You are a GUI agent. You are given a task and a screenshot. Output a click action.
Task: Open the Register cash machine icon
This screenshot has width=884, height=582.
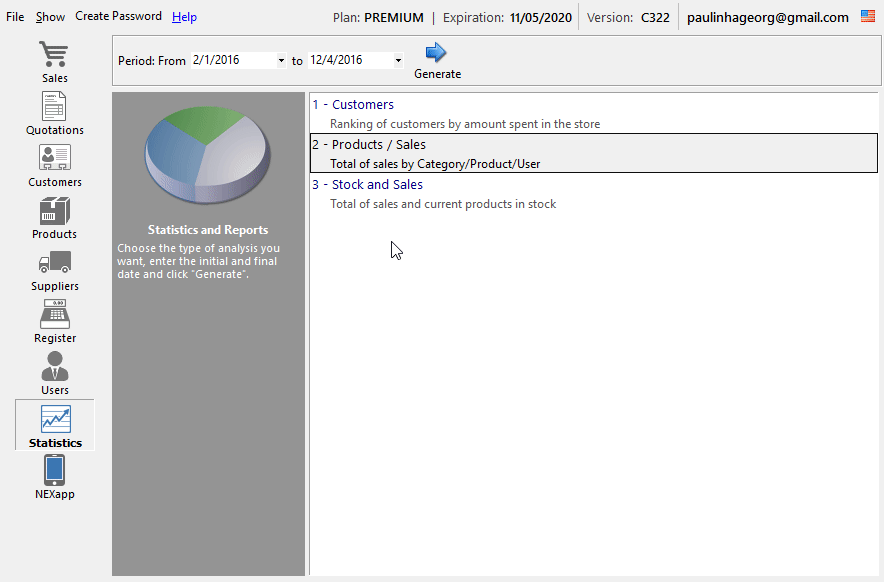point(54,314)
